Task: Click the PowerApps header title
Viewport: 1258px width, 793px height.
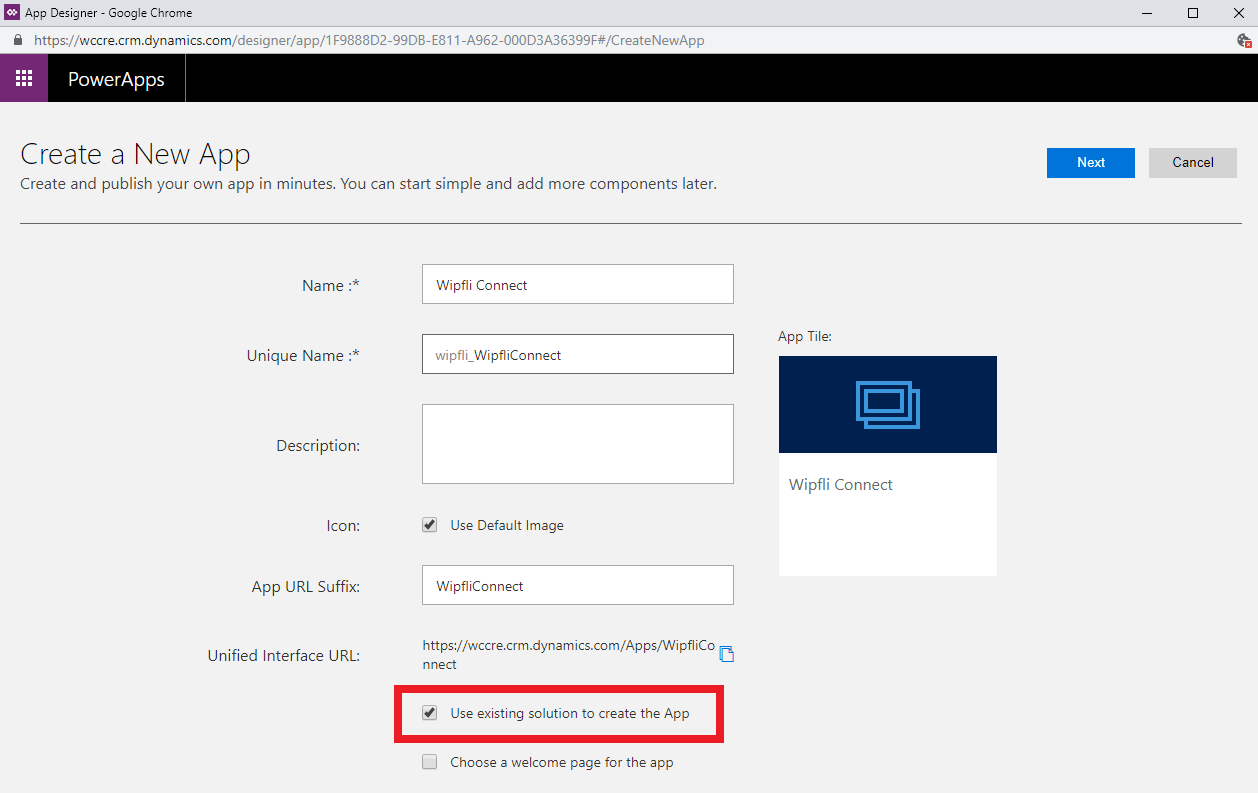Action: 116,79
